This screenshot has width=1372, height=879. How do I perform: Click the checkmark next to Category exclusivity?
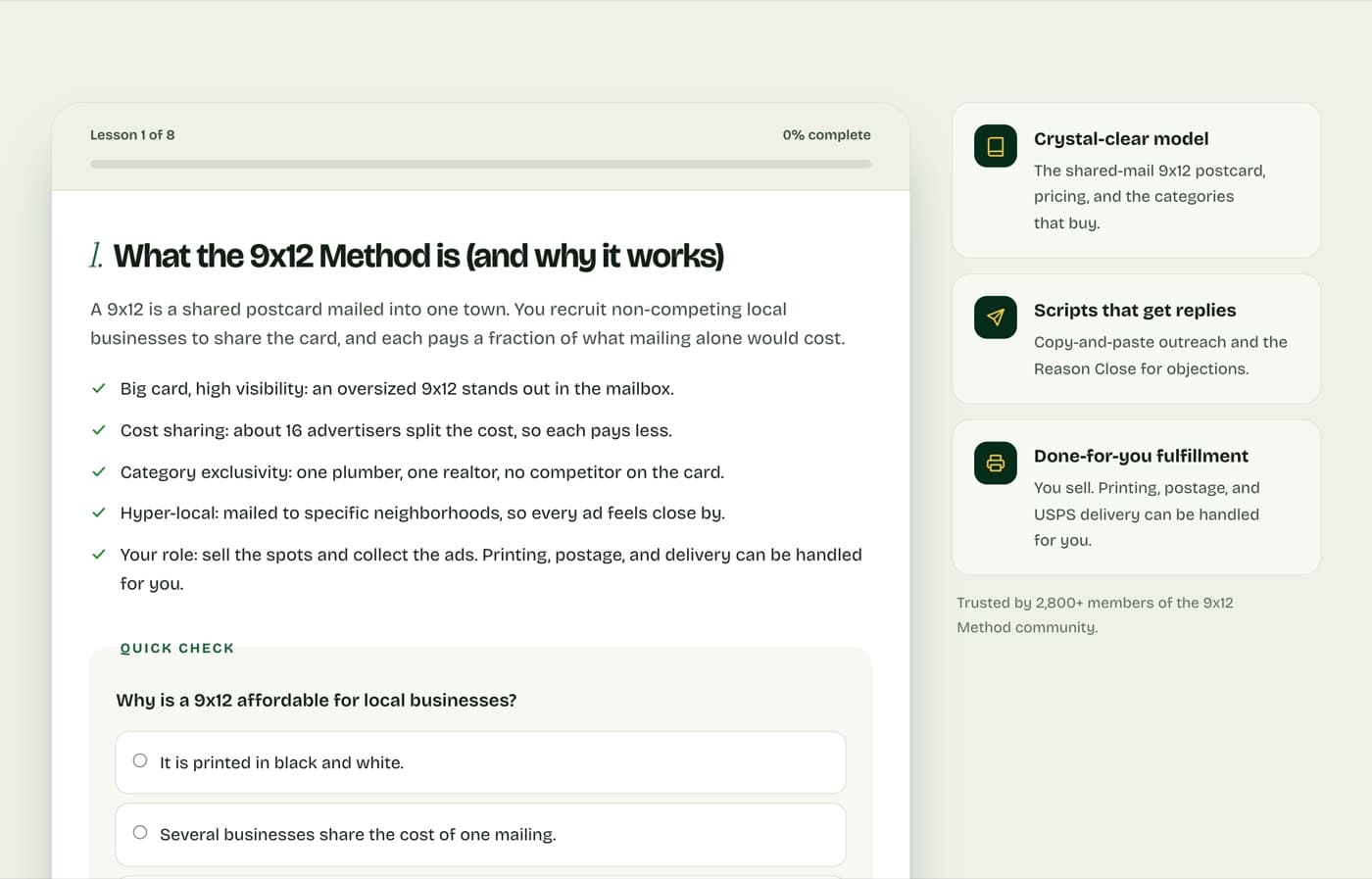[x=99, y=471]
